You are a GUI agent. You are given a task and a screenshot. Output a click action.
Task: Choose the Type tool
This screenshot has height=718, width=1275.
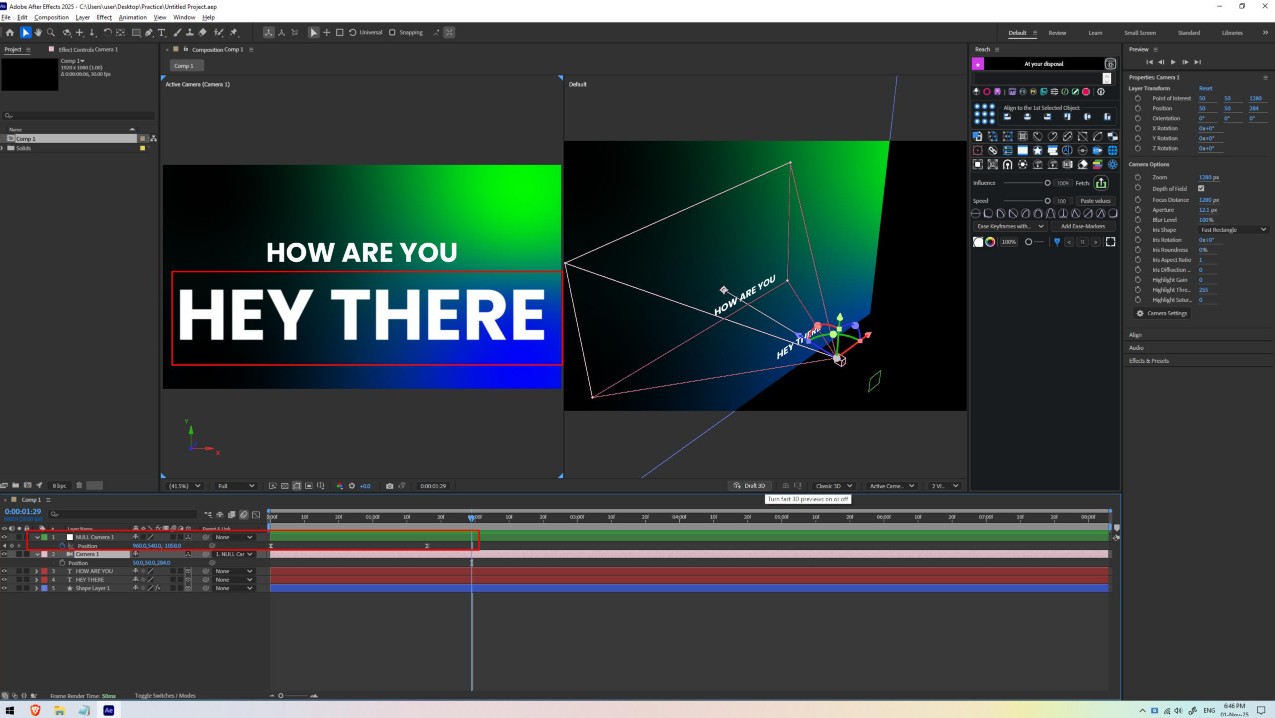point(162,33)
